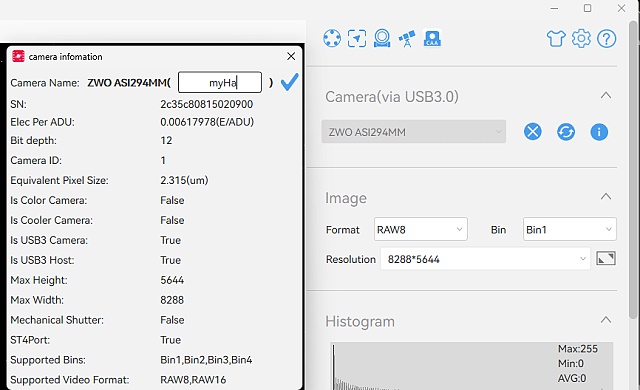Click the Max Width value 8288
Viewport: 640px width, 390px height.
172,300
